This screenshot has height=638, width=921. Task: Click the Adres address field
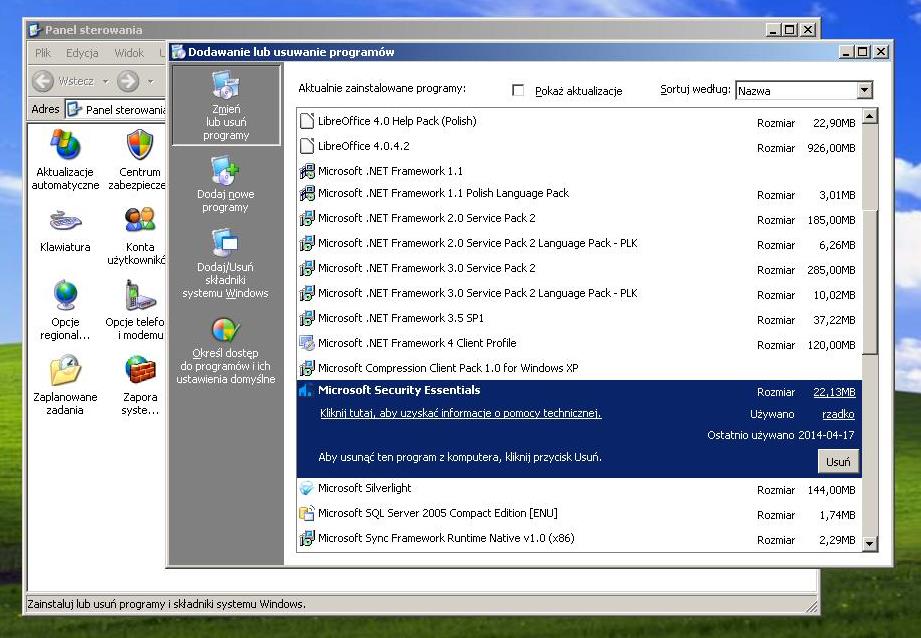click(116, 109)
